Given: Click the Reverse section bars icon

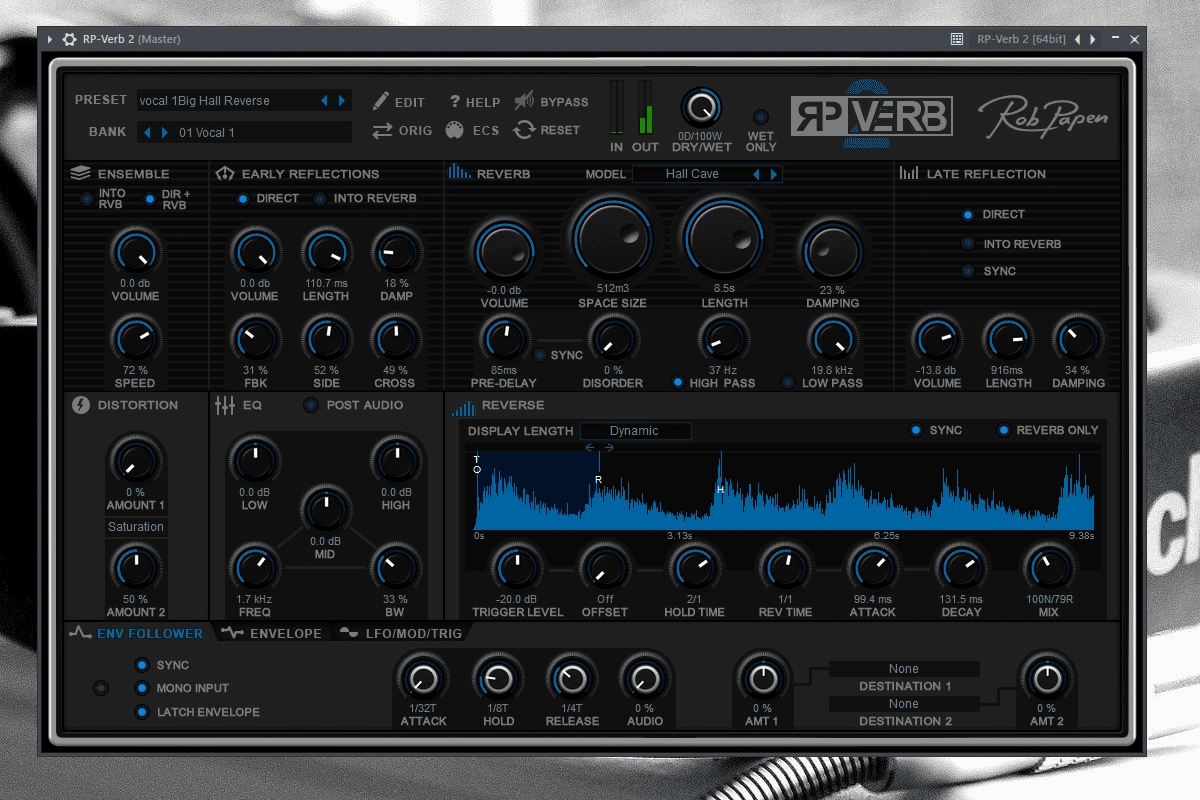Looking at the screenshot, I should pyautogui.click(x=463, y=407).
